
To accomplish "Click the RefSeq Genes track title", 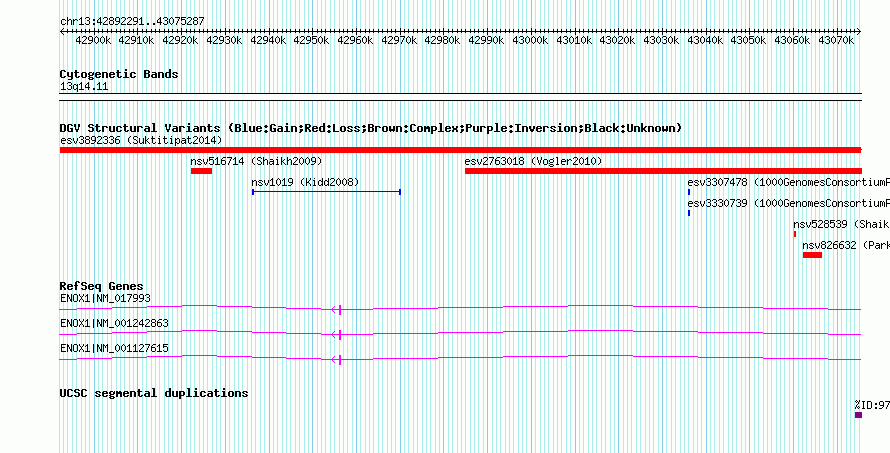I will (102, 286).
